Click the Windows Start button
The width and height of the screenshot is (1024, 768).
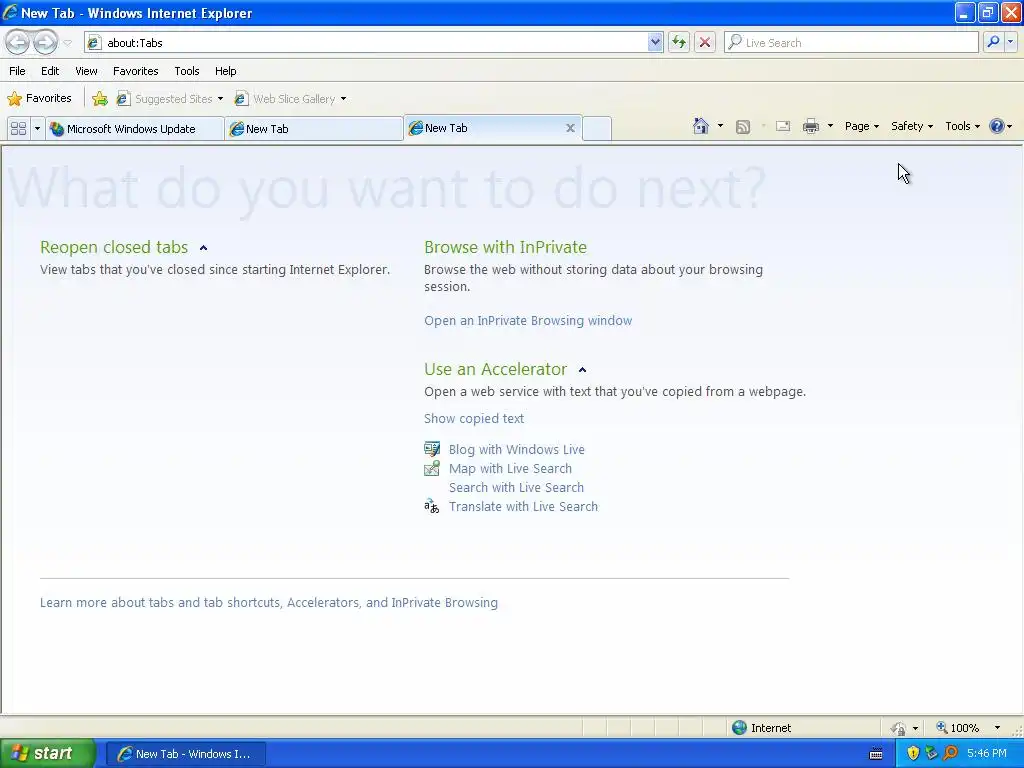48,754
